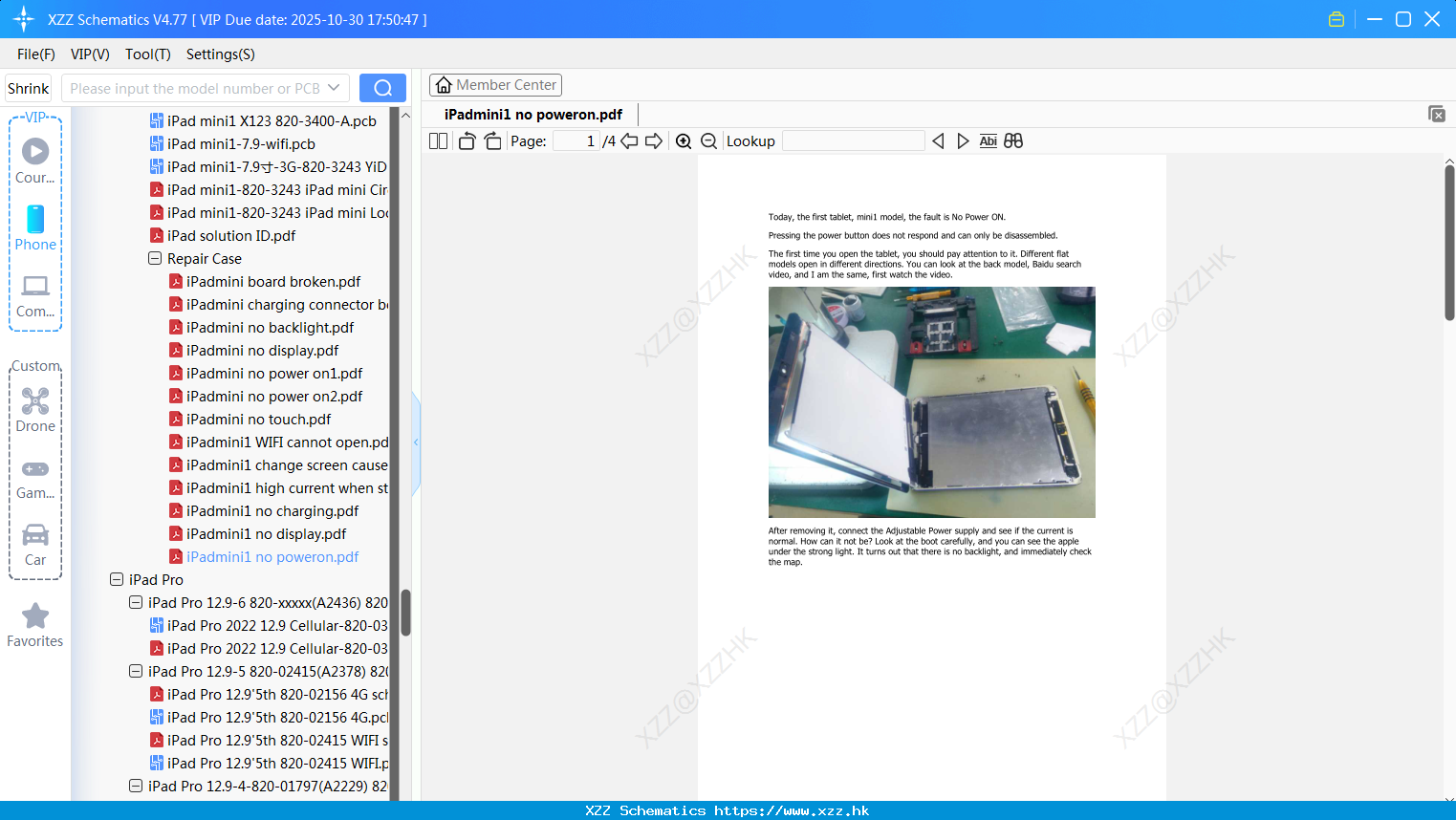This screenshot has width=1456, height=820.
Task: Click XZZ Schematics app logo
Action: tap(23, 19)
